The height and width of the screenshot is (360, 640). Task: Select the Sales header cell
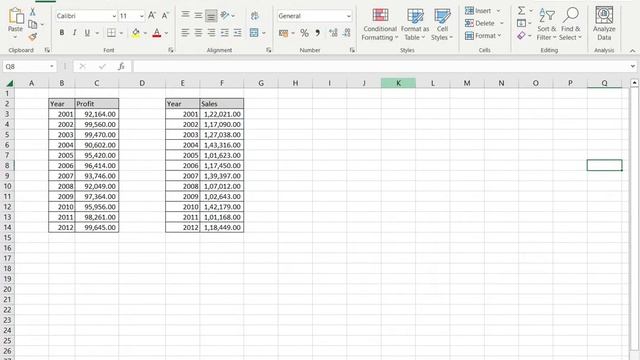222,104
